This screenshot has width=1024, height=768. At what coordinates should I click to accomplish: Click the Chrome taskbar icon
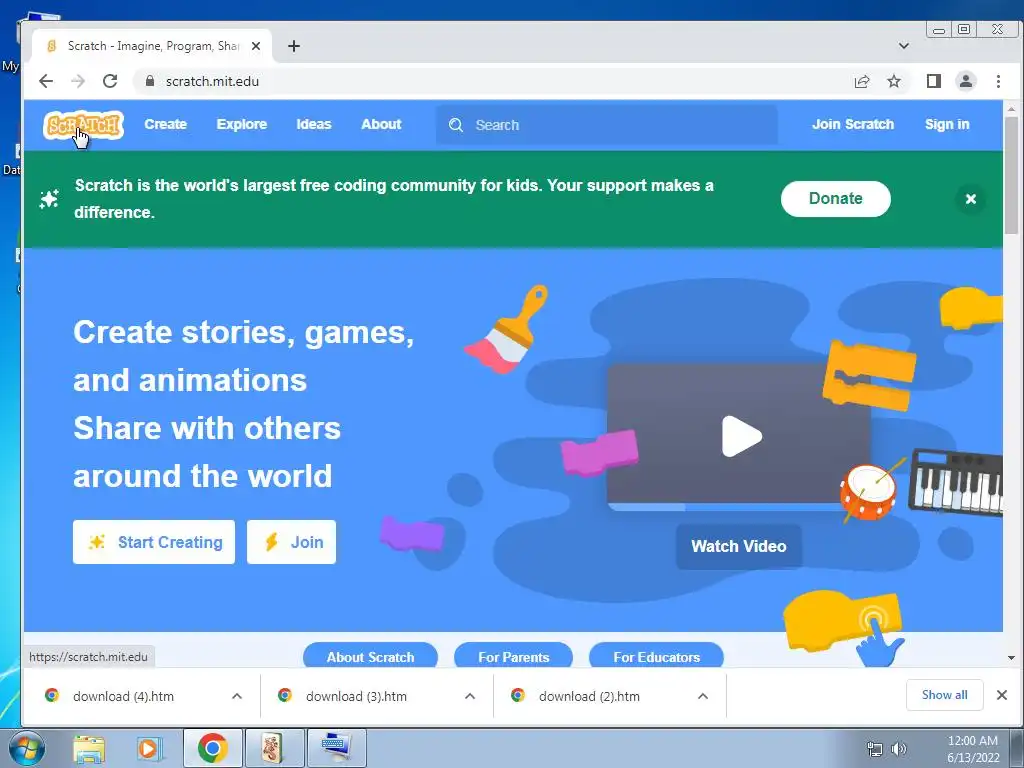point(212,748)
